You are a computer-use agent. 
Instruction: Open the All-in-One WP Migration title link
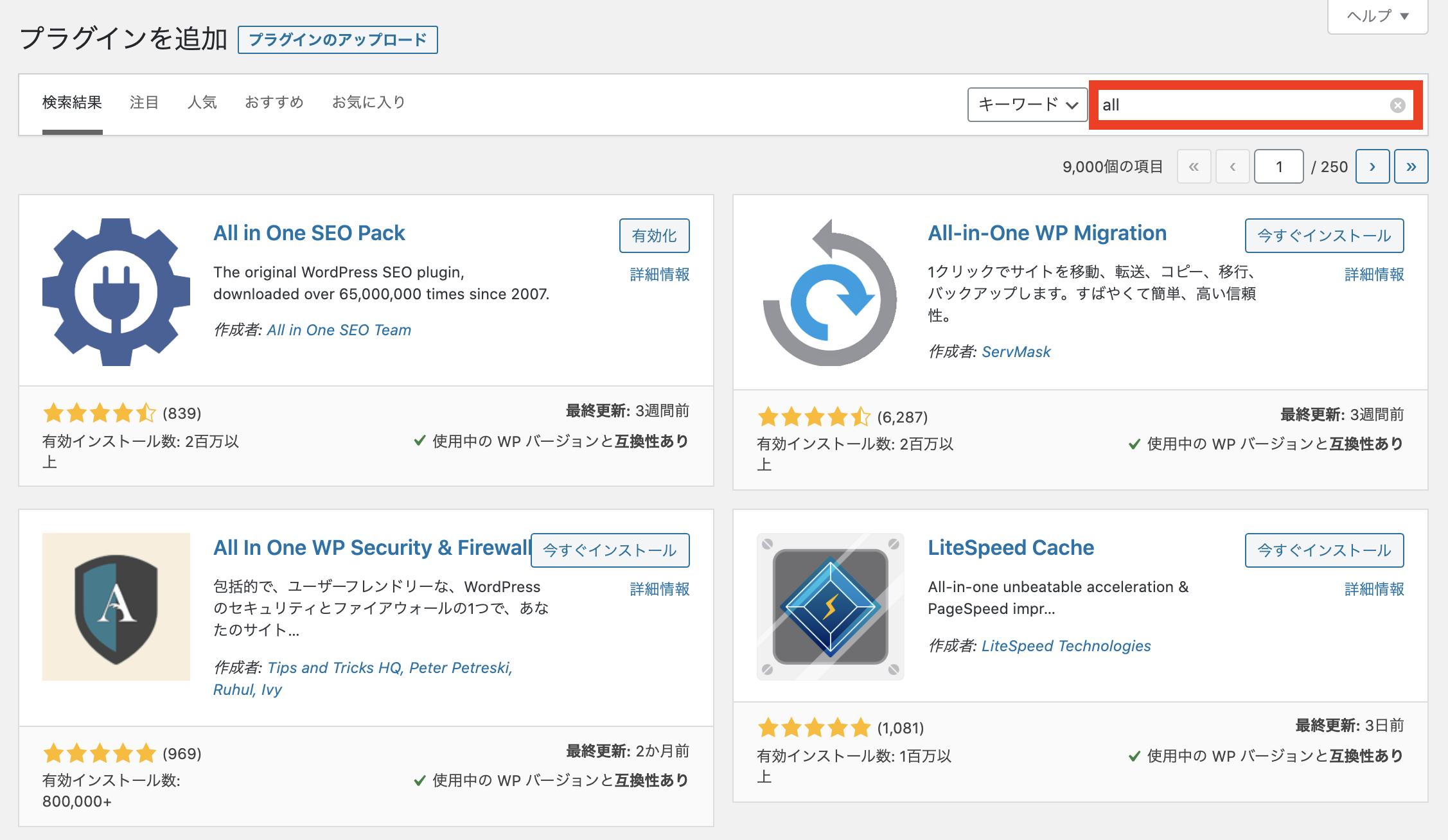coord(1047,233)
